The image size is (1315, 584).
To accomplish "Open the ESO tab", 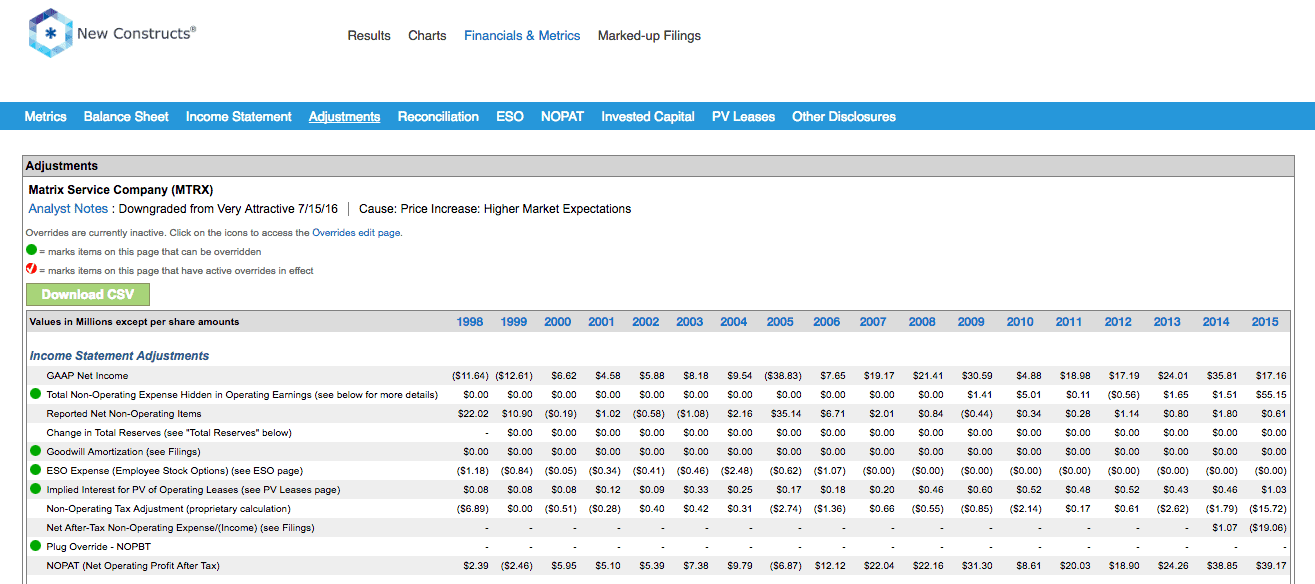I will click(510, 117).
